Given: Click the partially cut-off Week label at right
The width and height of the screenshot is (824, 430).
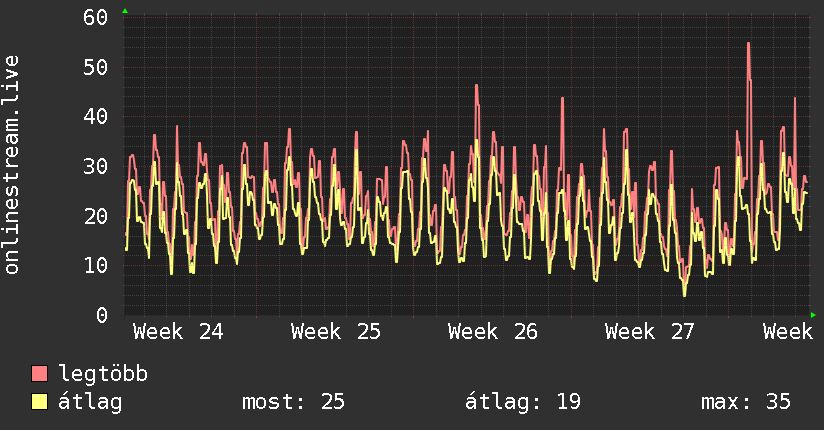Looking at the screenshot, I should [788, 332].
